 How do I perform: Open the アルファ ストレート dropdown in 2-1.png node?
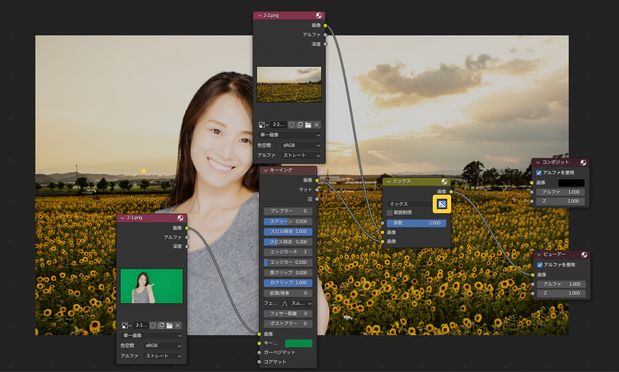163,356
